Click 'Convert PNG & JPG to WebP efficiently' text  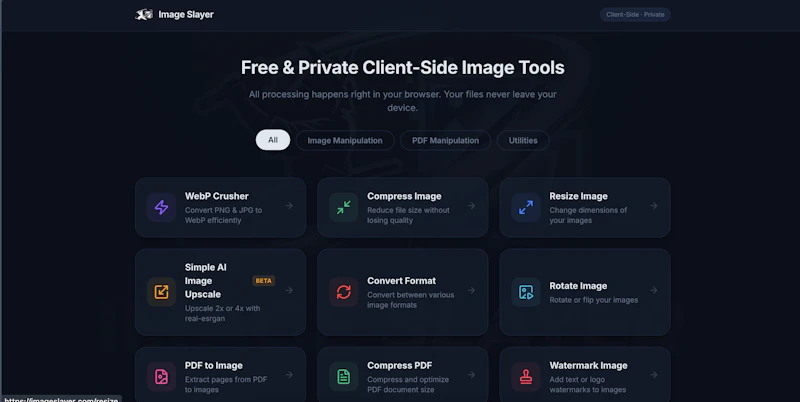[223, 215]
